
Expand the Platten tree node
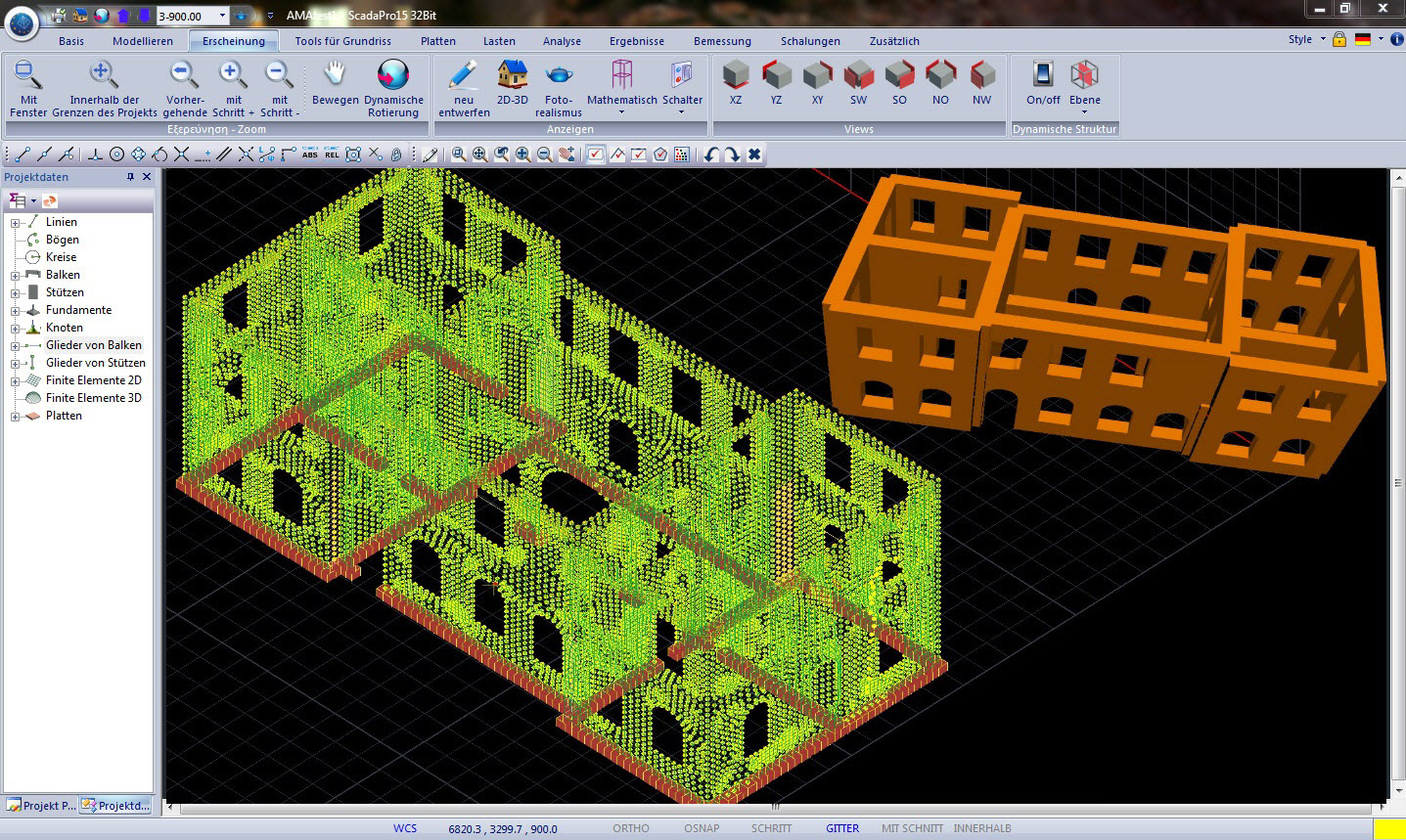(16, 417)
